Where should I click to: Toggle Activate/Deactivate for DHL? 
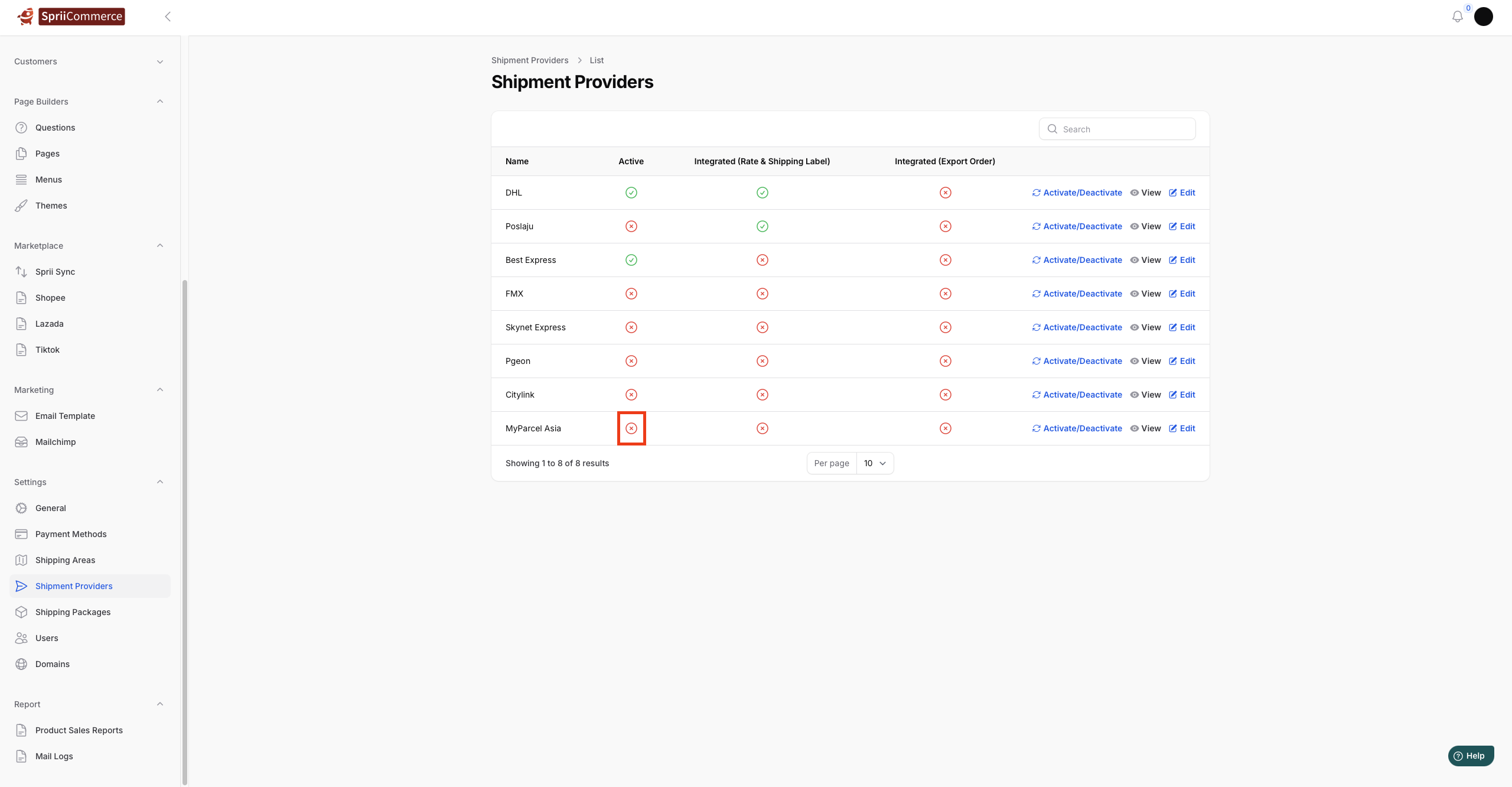[1077, 193]
